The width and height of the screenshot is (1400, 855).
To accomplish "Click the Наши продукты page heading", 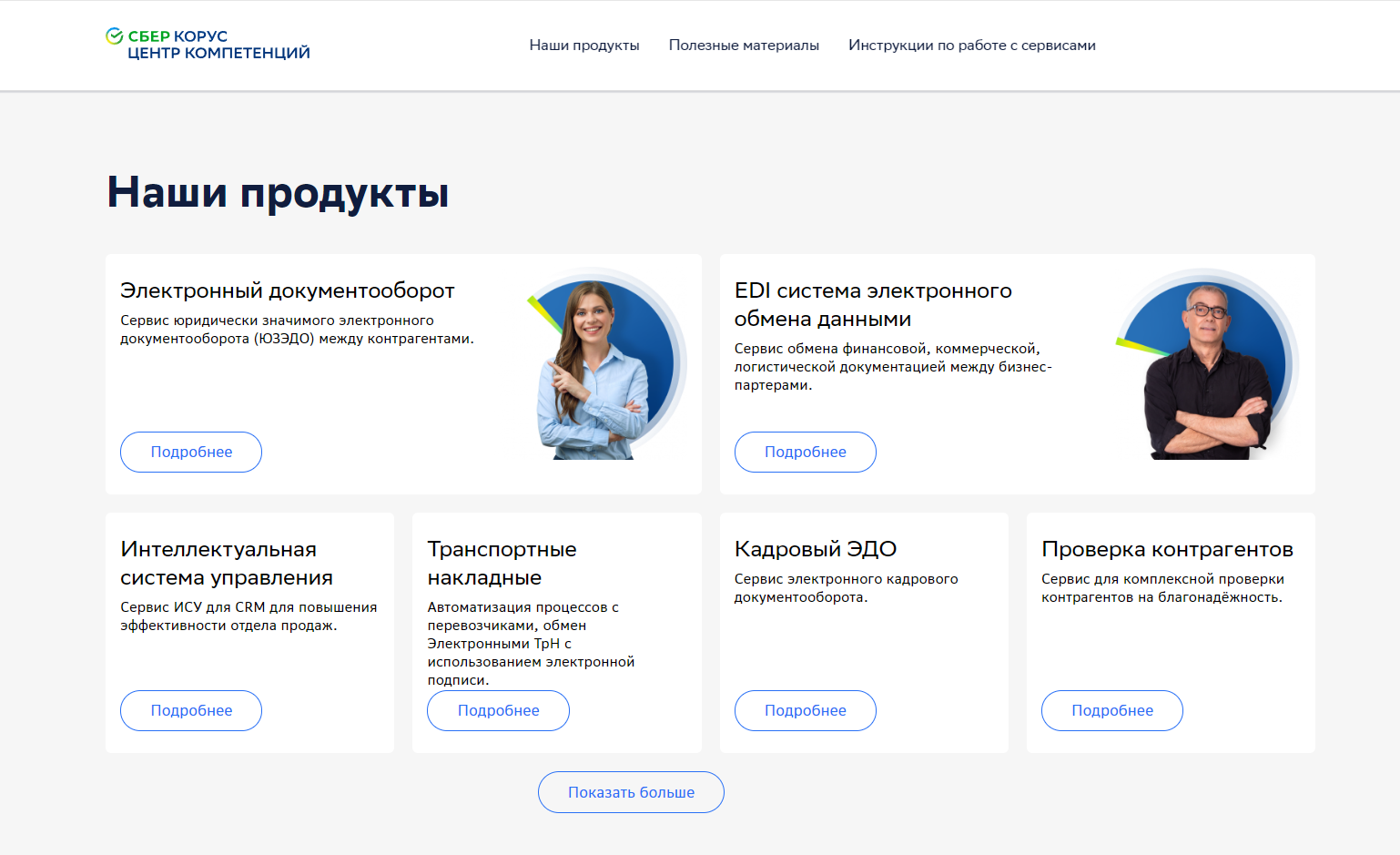I will 279,192.
